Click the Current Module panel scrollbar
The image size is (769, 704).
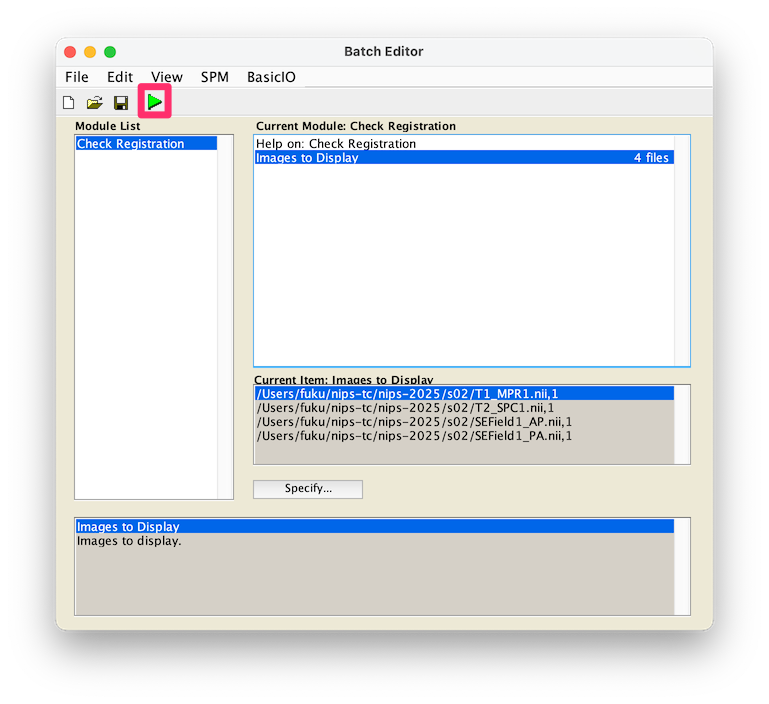682,250
